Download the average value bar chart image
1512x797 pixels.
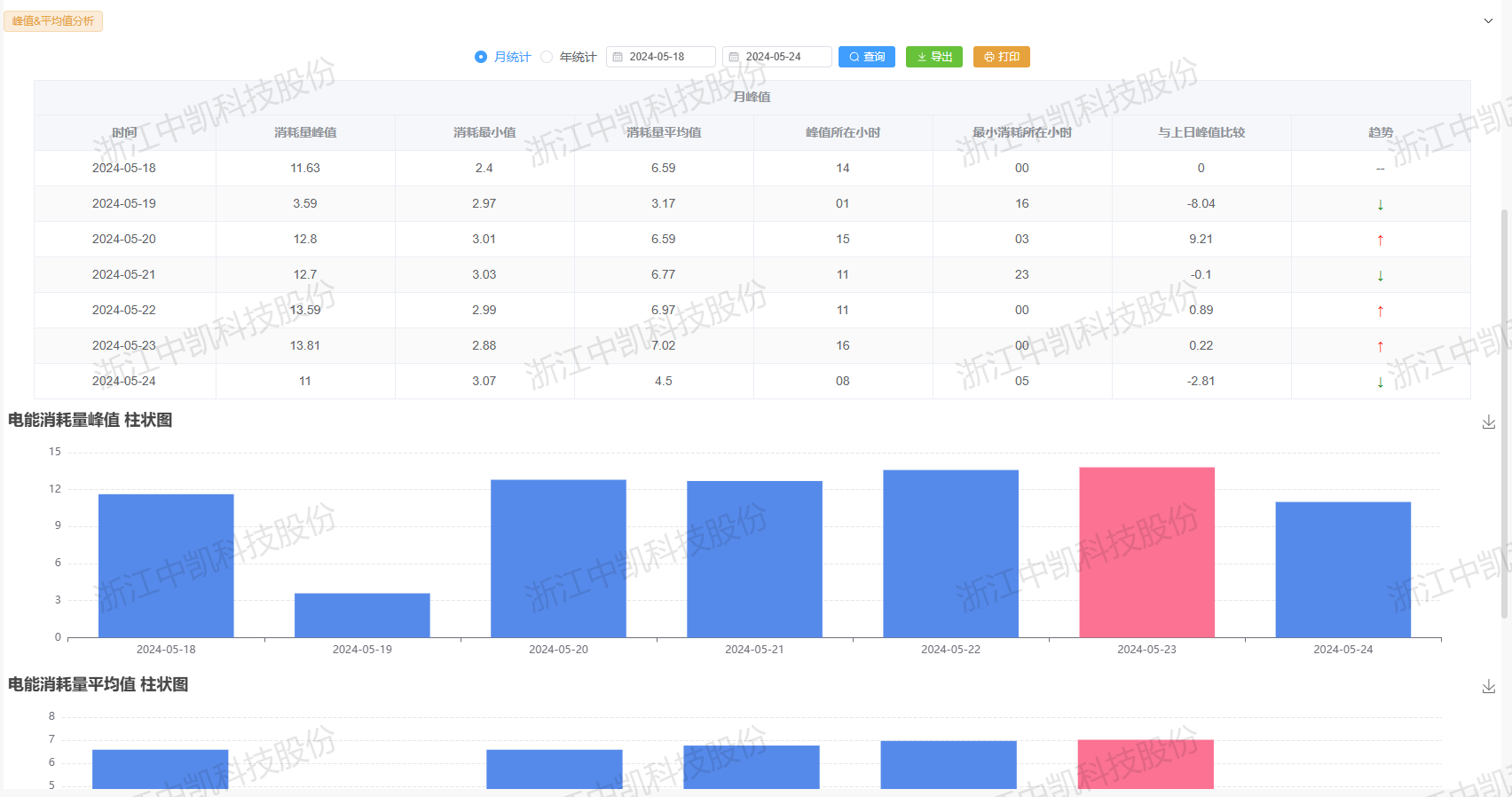point(1488,687)
